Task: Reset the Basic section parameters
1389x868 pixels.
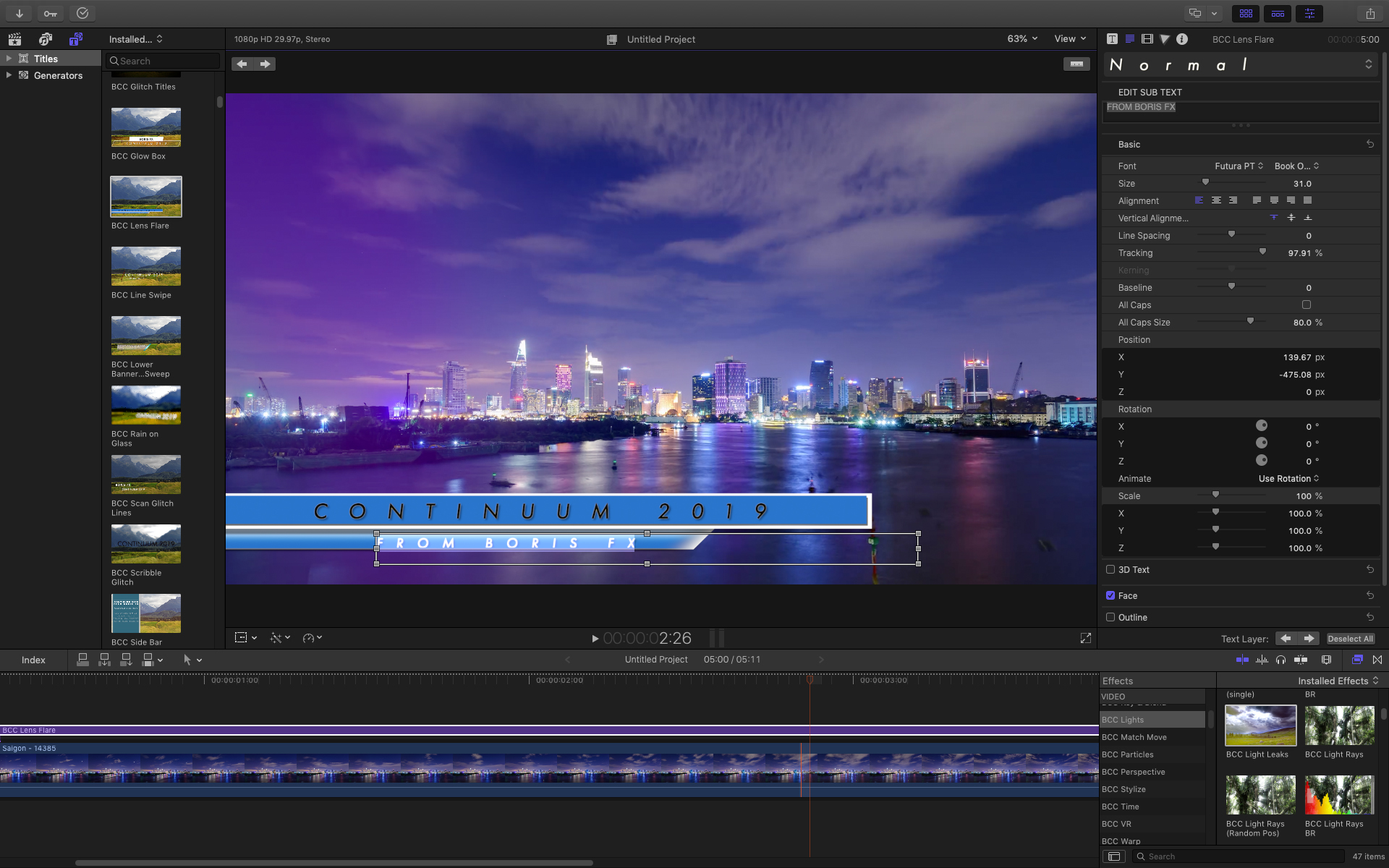Action: pyautogui.click(x=1370, y=144)
